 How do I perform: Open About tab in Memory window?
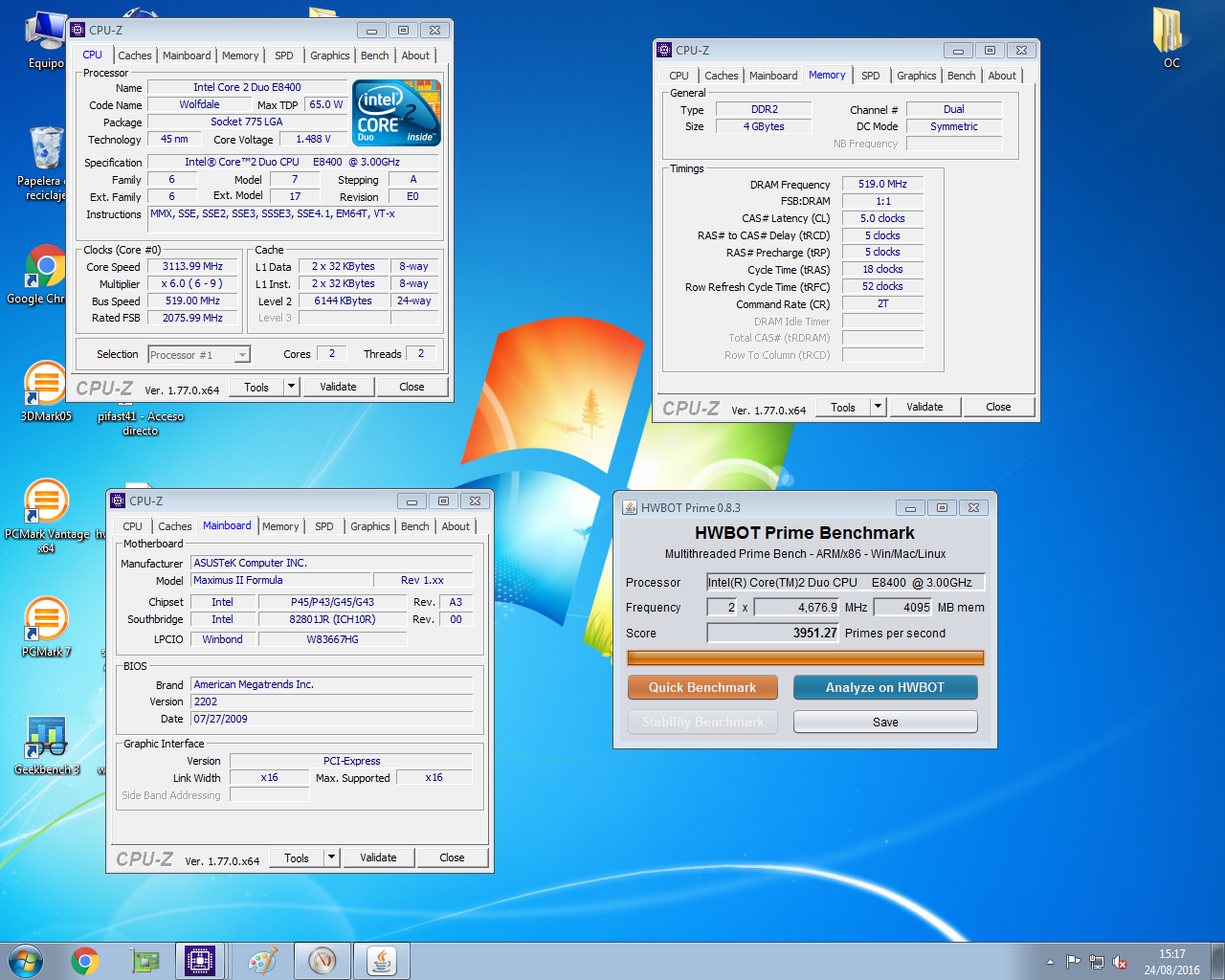(1002, 76)
